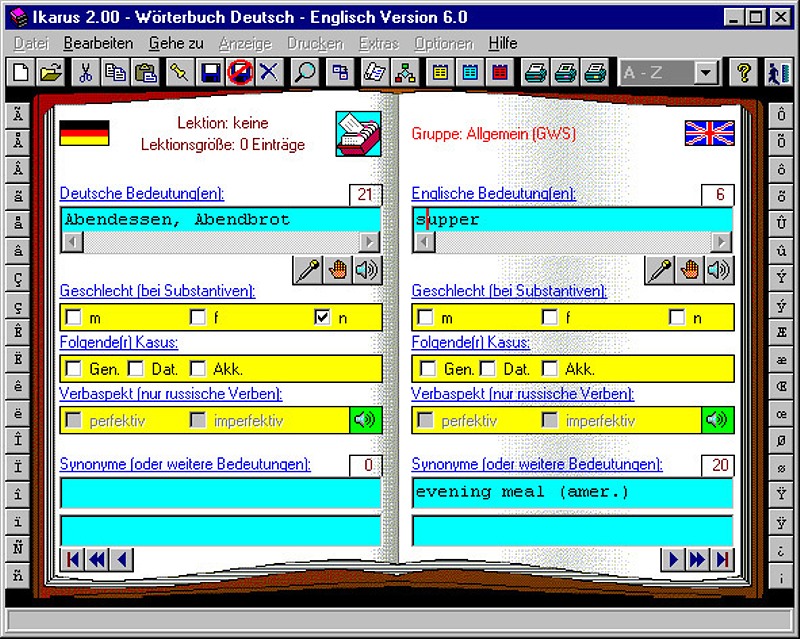Click the network tree diagram toolbar icon
The height and width of the screenshot is (639, 800).
click(x=405, y=72)
